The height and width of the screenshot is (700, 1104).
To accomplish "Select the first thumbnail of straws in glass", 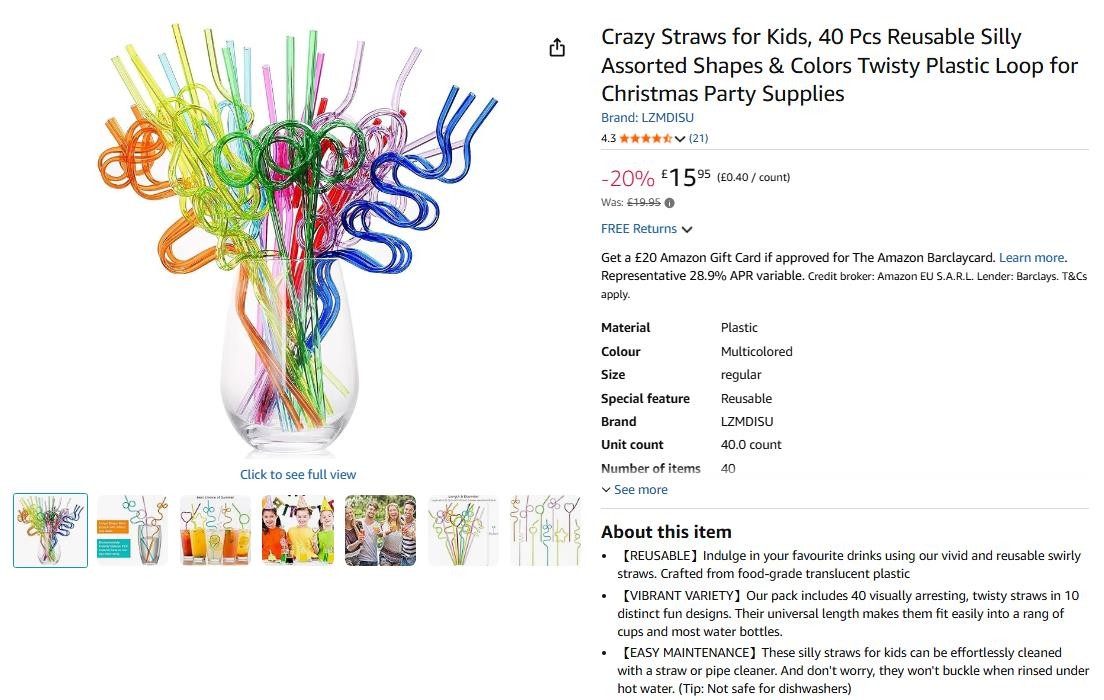I will [x=50, y=530].
